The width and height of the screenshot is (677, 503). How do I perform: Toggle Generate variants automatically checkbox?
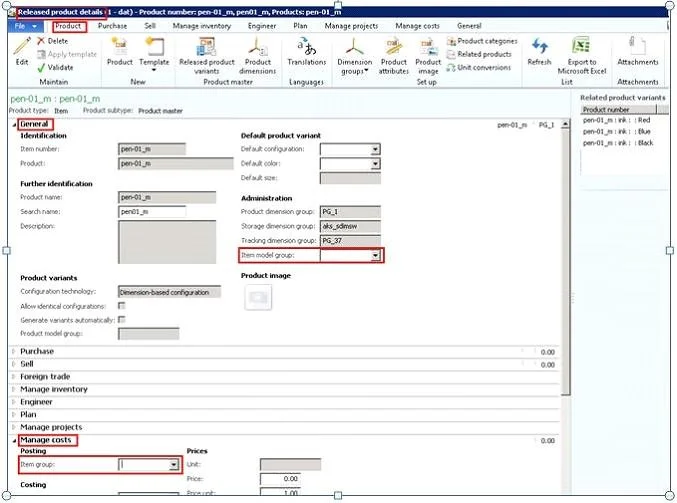pyautogui.click(x=122, y=320)
